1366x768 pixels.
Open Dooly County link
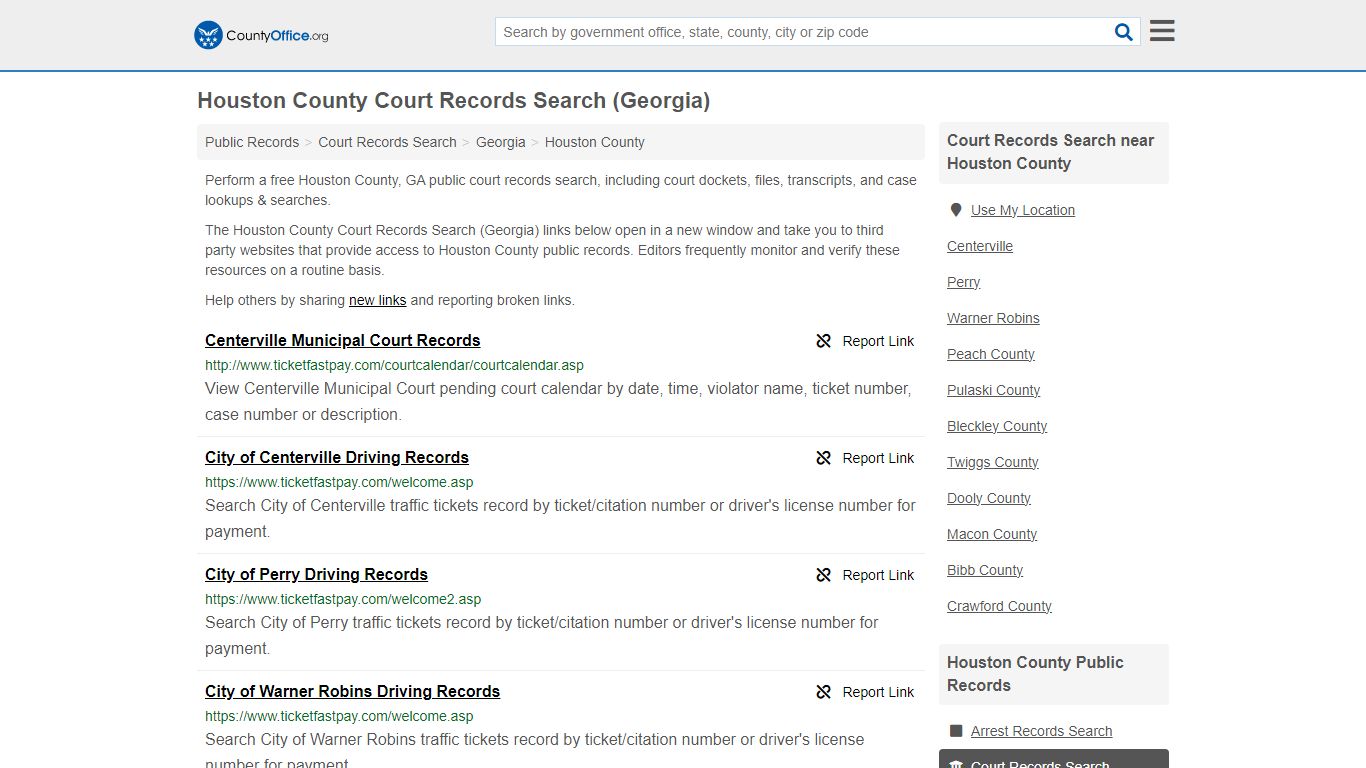tap(989, 498)
